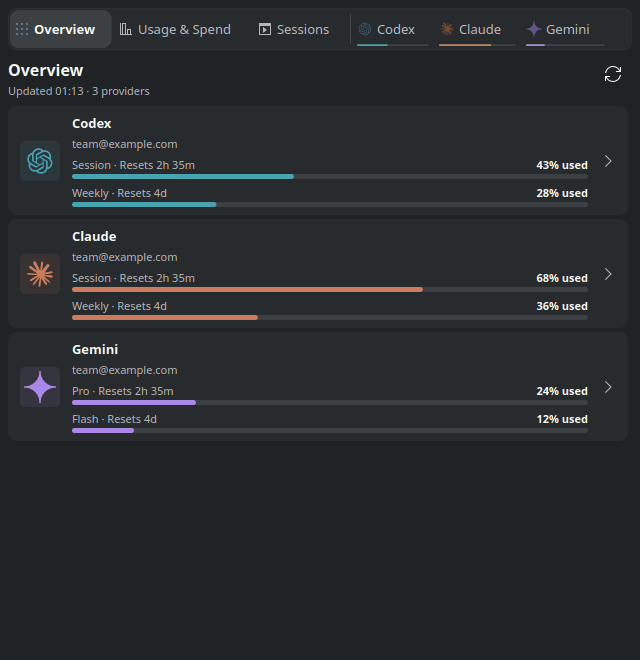Click the '12% used' value
Screen dimensions: 640x660
pos(562,419)
